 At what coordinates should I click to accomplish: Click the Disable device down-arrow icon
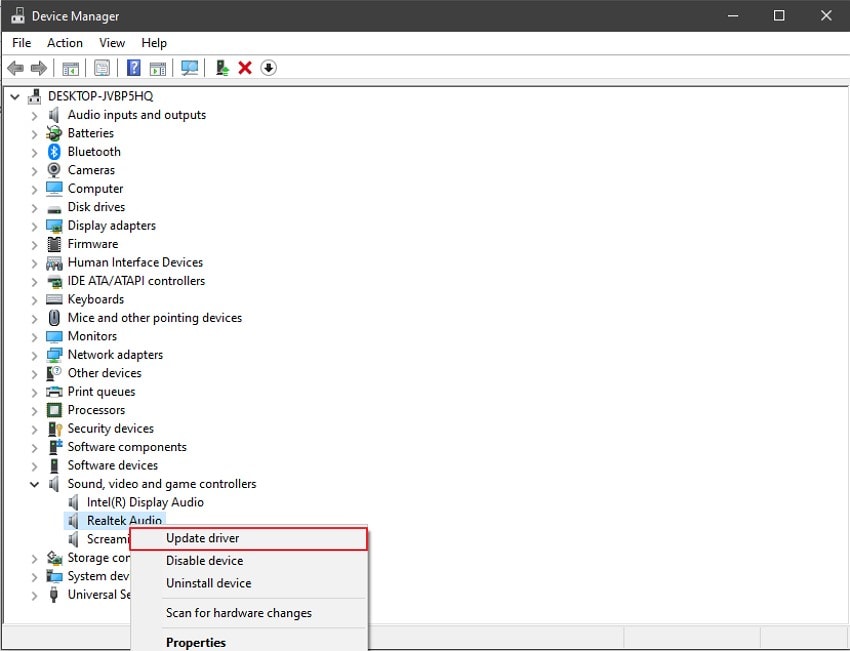(x=268, y=68)
